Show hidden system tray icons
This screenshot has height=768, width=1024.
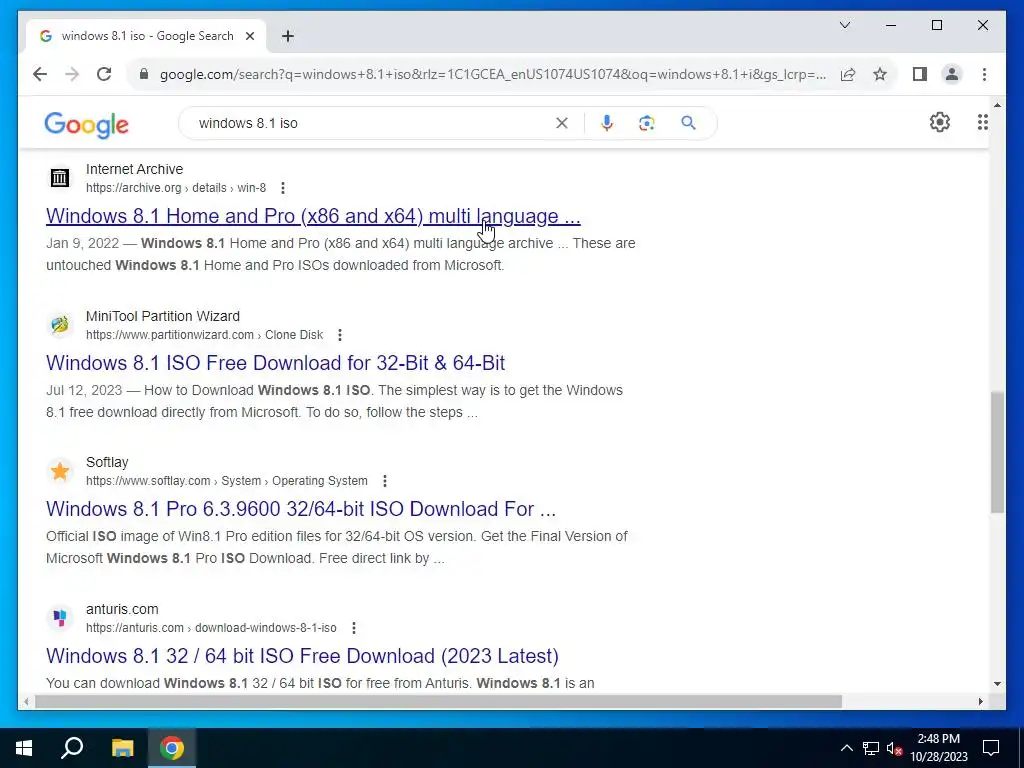point(846,748)
